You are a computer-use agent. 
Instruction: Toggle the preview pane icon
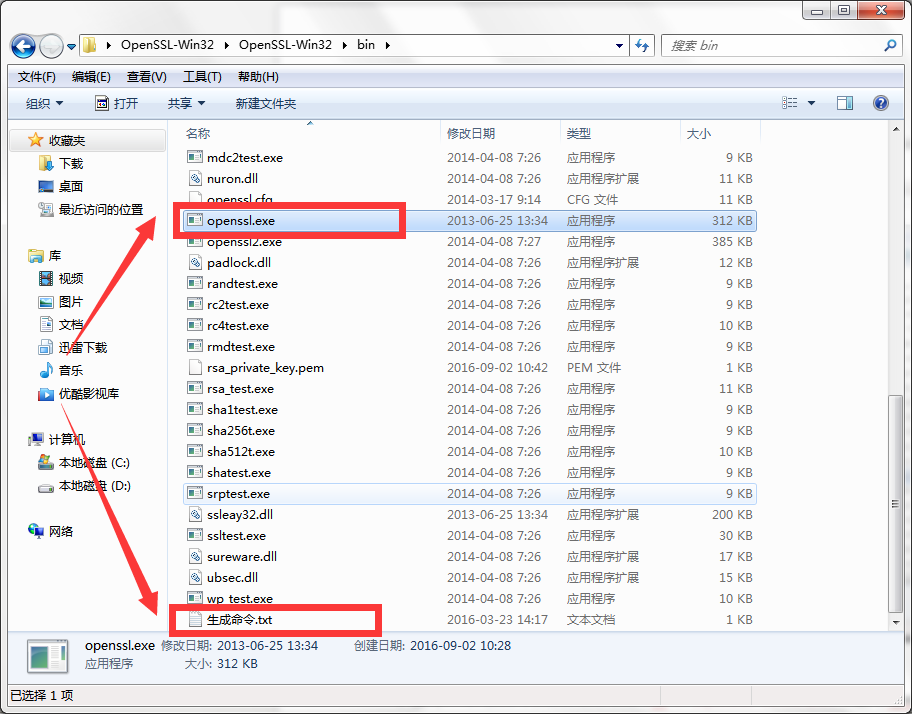[845, 103]
